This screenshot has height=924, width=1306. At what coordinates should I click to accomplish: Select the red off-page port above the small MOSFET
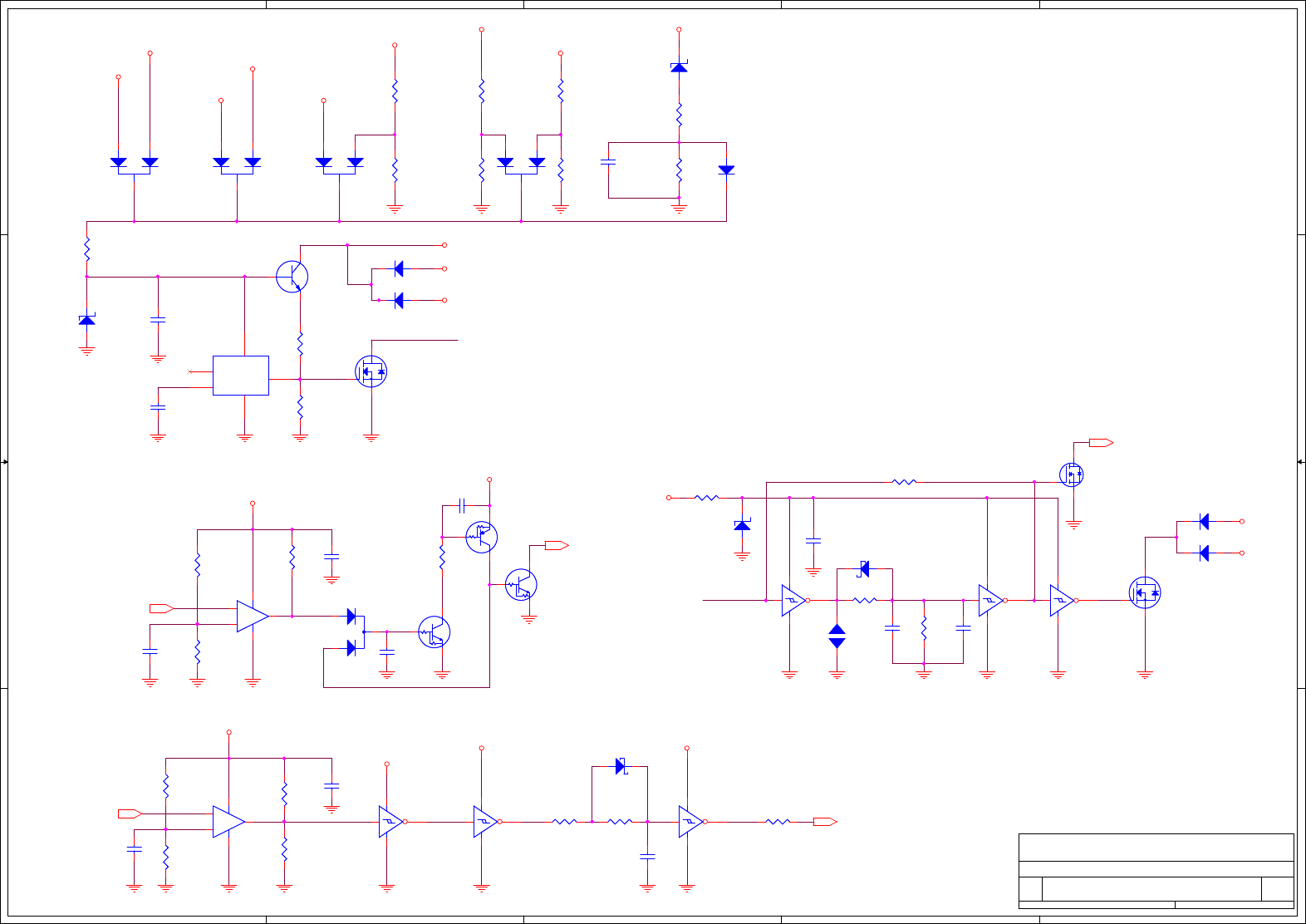(x=1102, y=443)
